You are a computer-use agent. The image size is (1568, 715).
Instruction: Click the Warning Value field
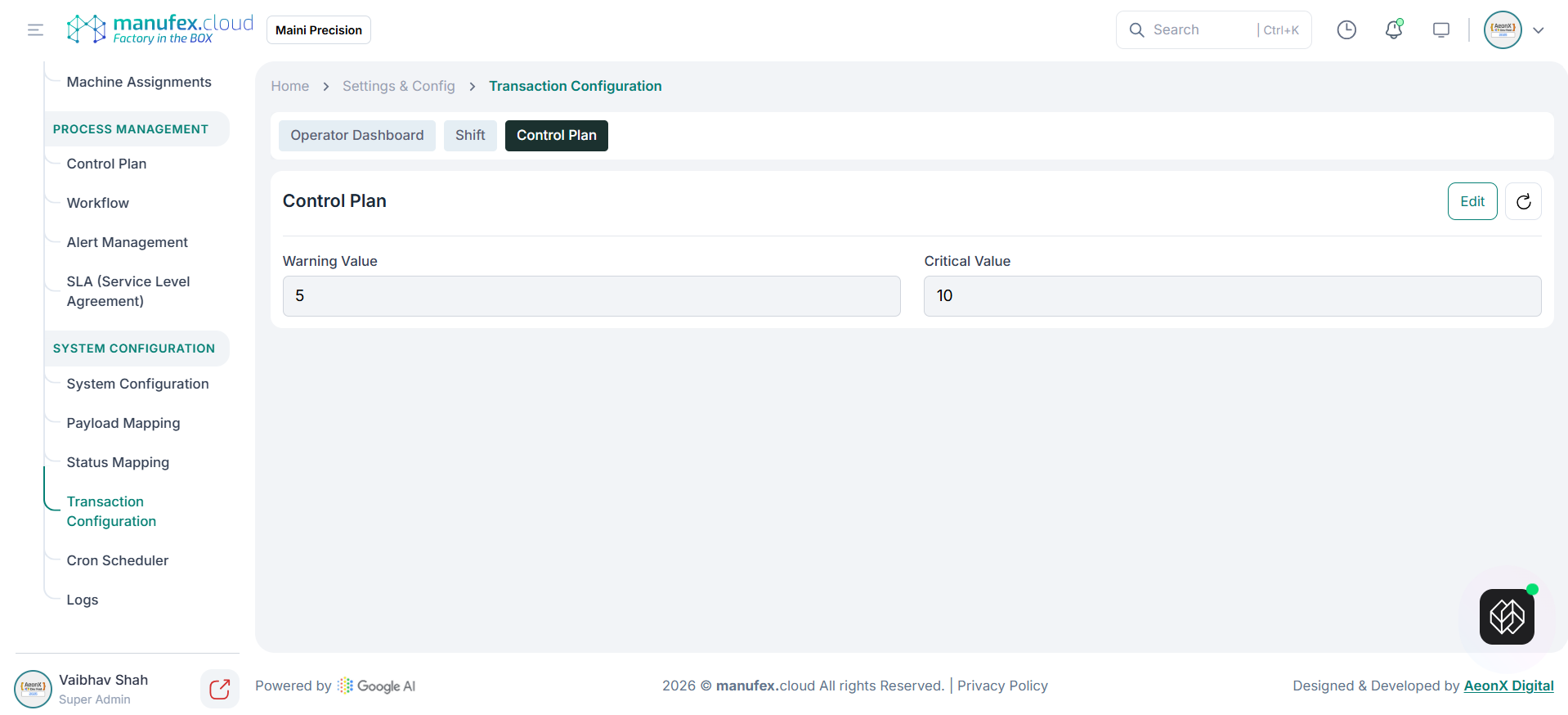coord(592,296)
